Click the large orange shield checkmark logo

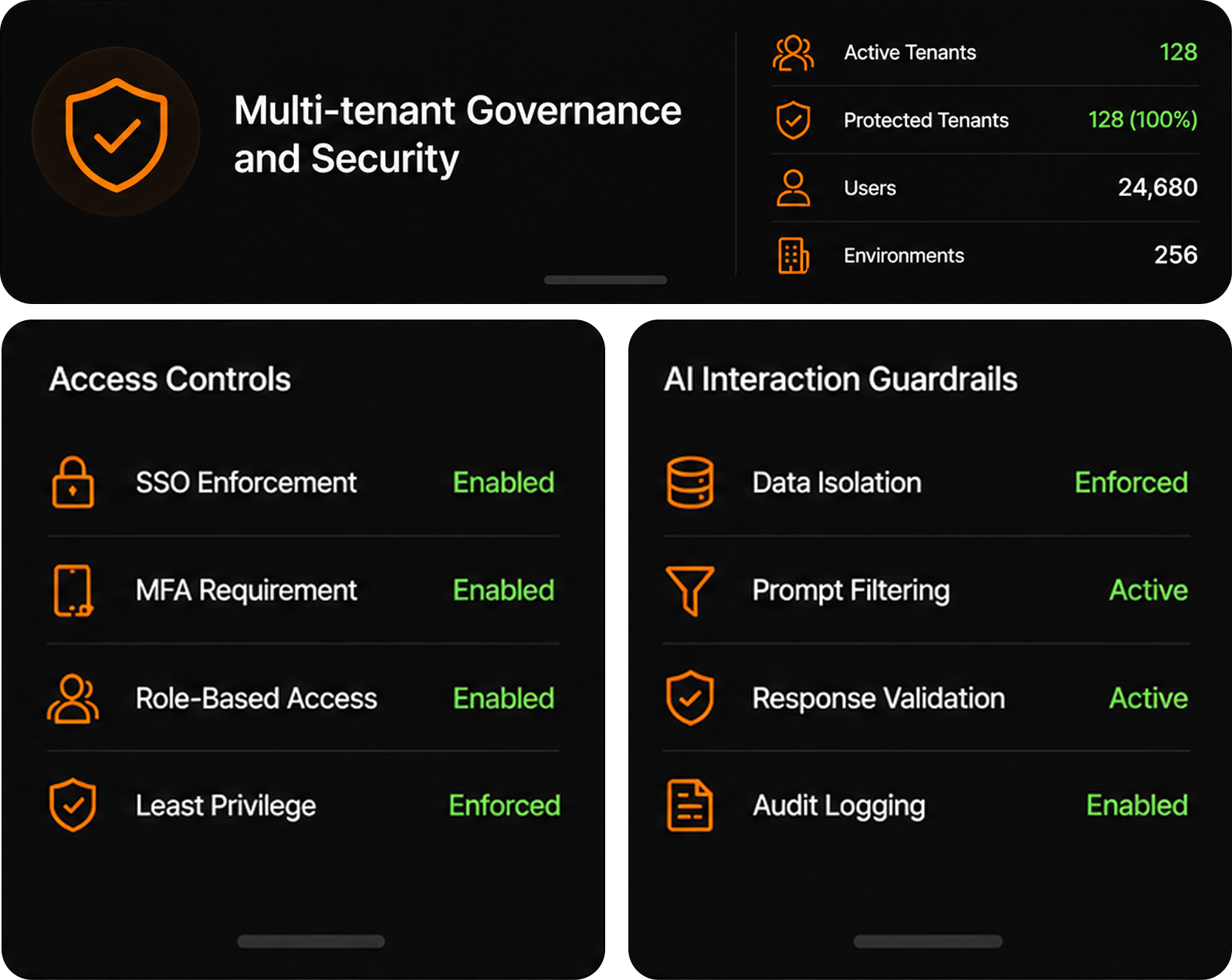(117, 133)
